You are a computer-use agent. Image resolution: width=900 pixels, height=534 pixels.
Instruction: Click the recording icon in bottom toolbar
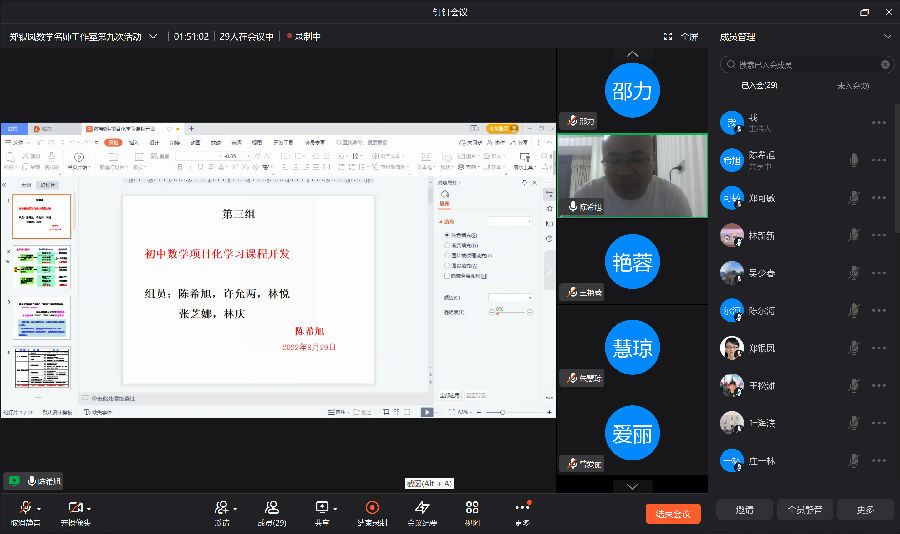372,509
